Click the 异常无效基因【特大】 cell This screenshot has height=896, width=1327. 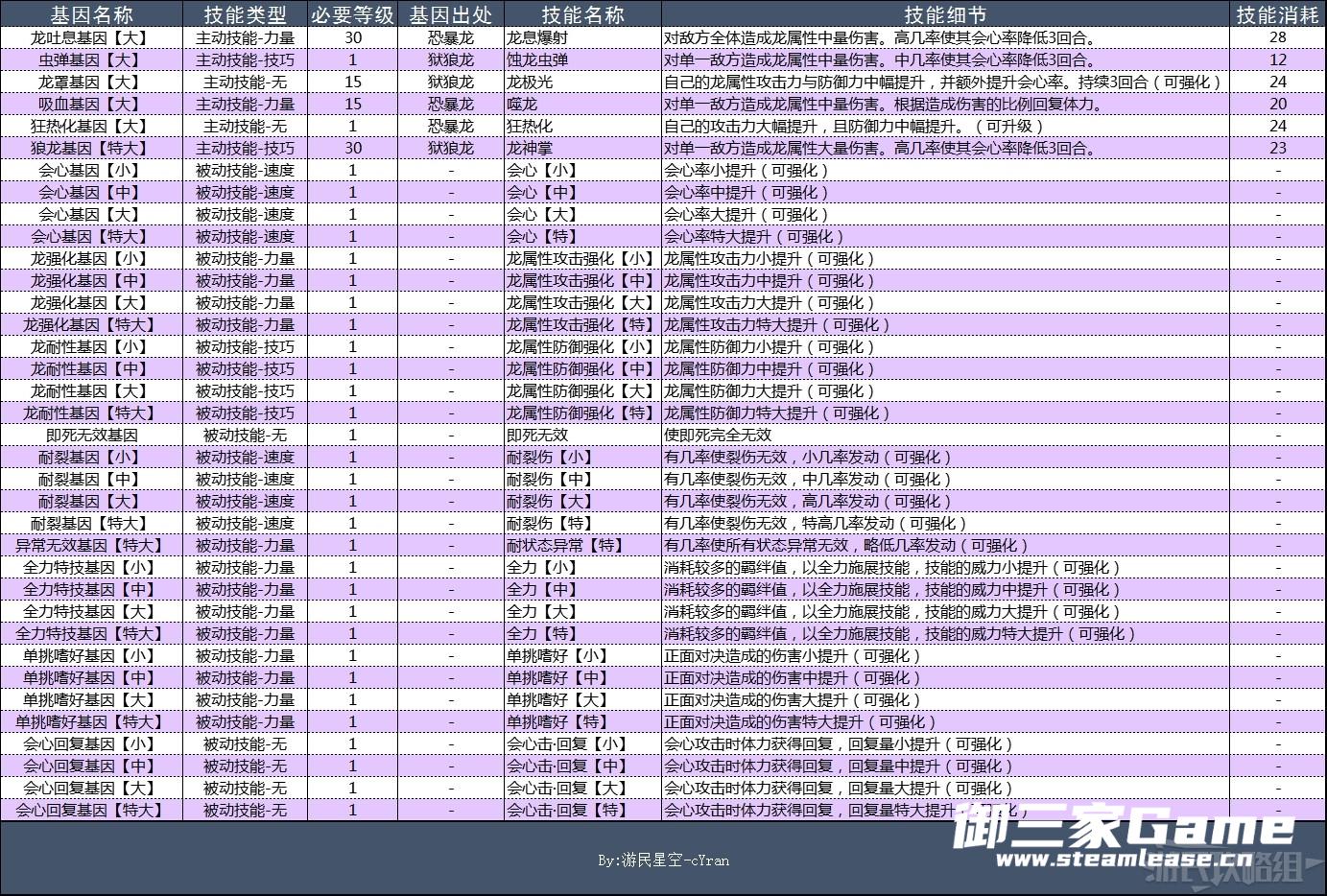(x=91, y=545)
